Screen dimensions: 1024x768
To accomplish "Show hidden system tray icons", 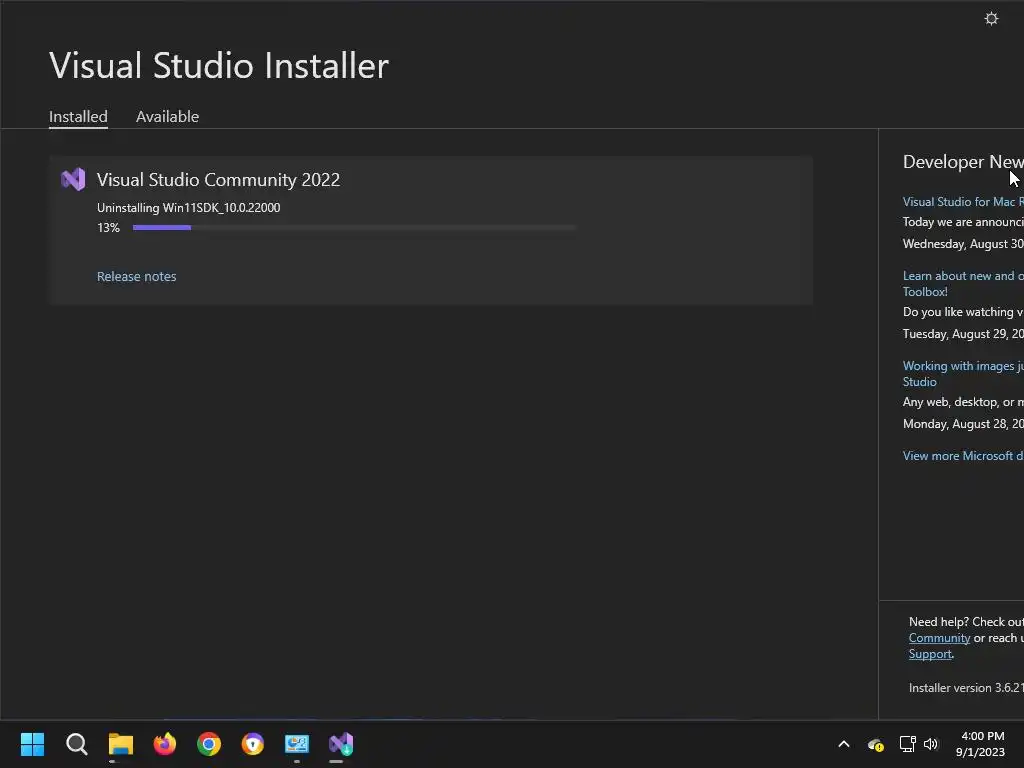I will click(x=844, y=744).
